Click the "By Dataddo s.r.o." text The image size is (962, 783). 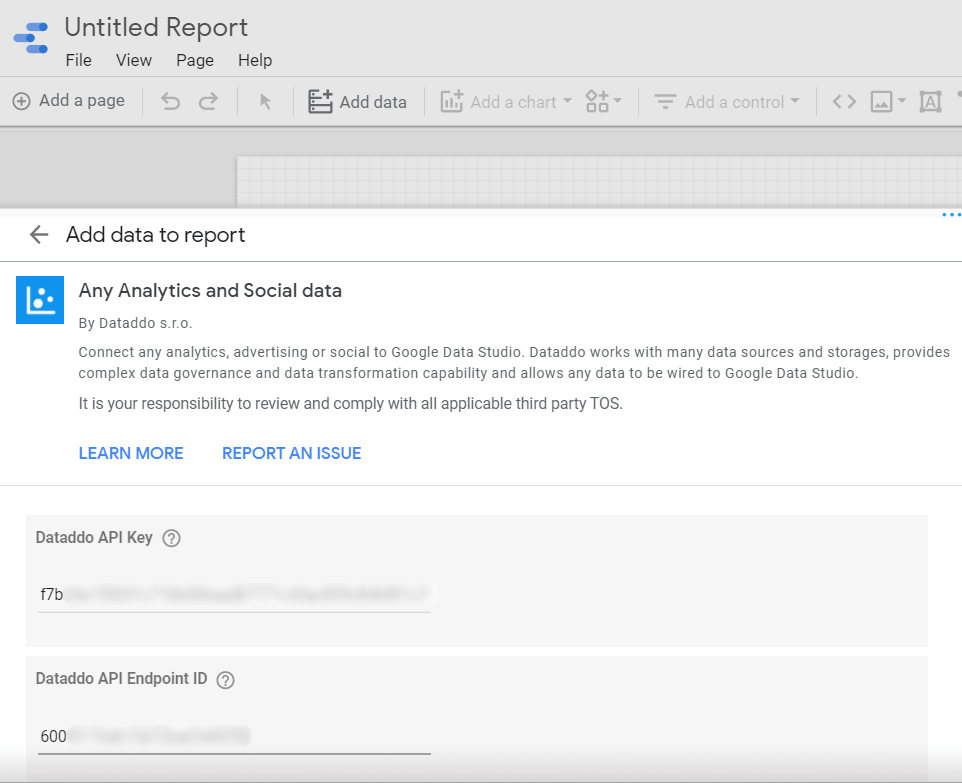pyautogui.click(x=136, y=323)
